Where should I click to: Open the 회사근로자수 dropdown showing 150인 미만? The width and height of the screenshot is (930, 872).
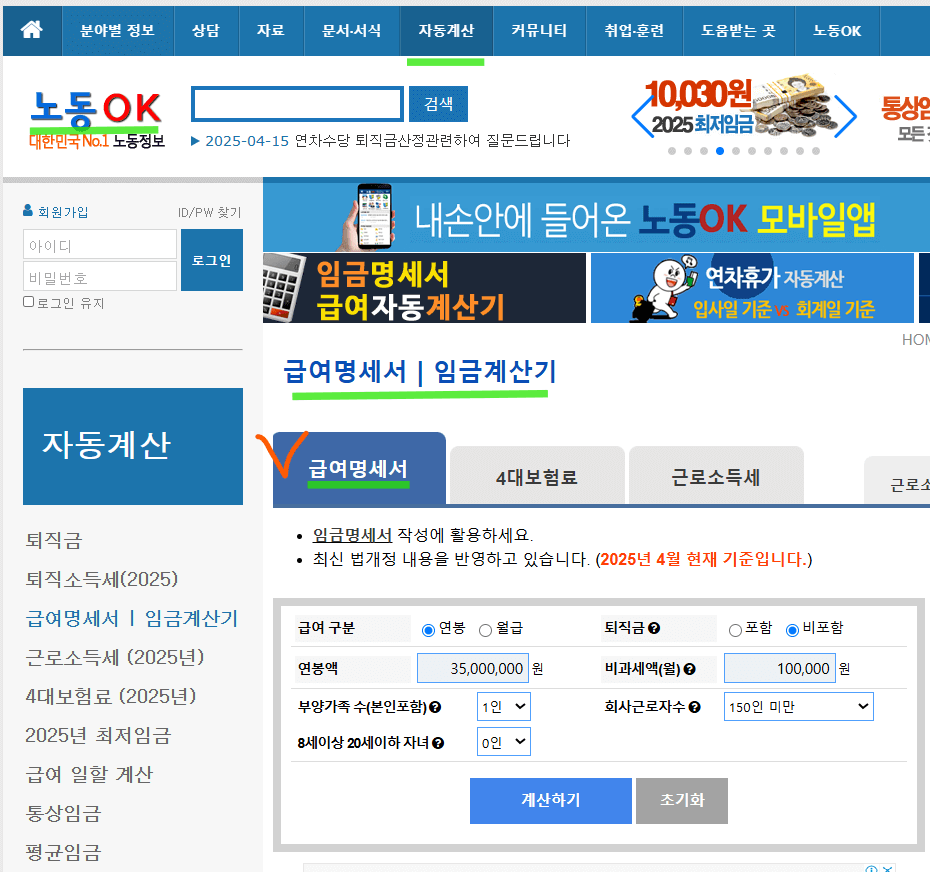[x=798, y=705]
